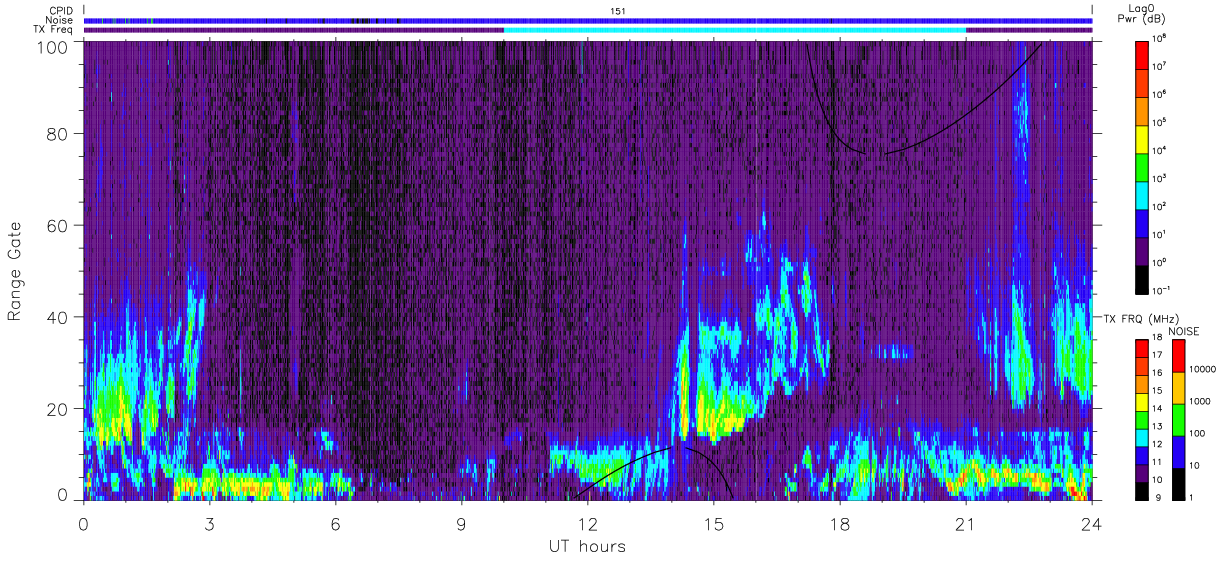Click the 10000 label on NOISE scale
The height and width of the screenshot is (567, 1228).
tap(1204, 369)
